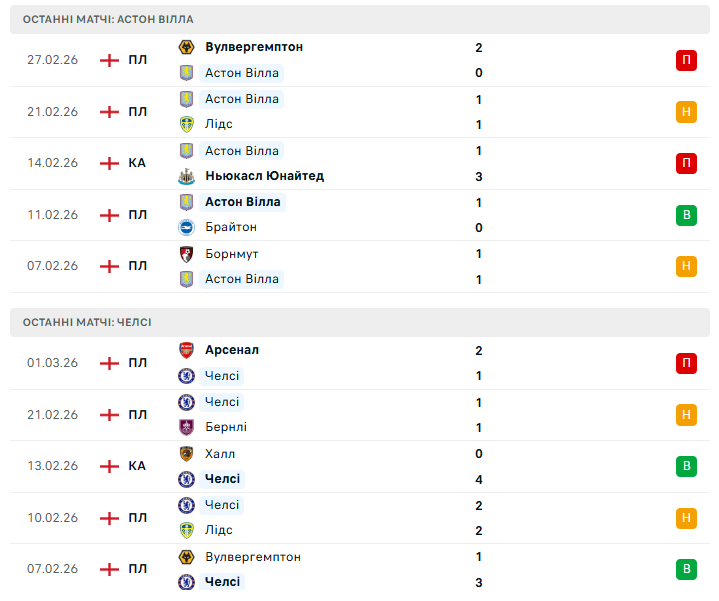Click the Leeds logo in the 10.02.26 match
Screen dimensions: 719x601
click(x=185, y=530)
